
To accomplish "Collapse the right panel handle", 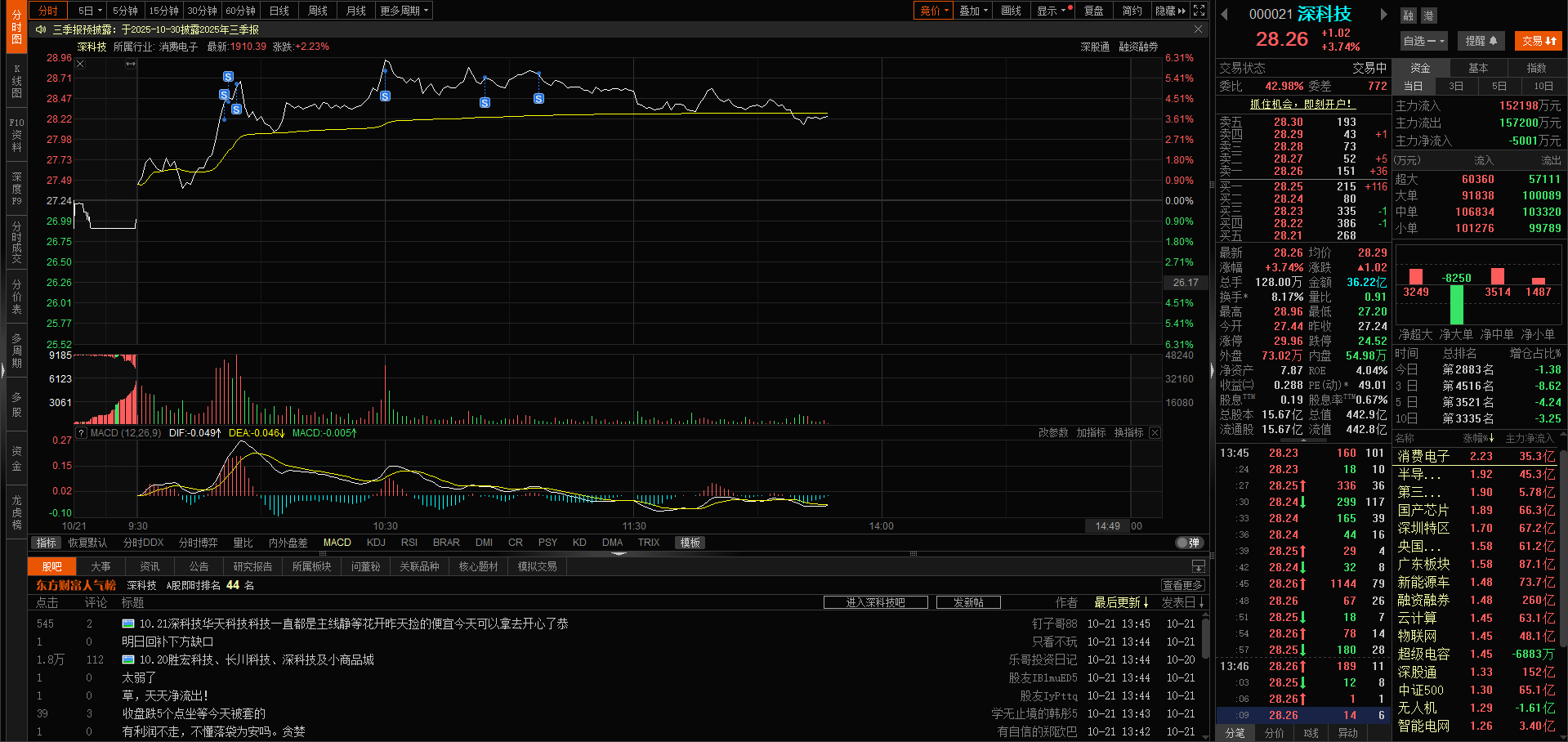I will point(1213,370).
